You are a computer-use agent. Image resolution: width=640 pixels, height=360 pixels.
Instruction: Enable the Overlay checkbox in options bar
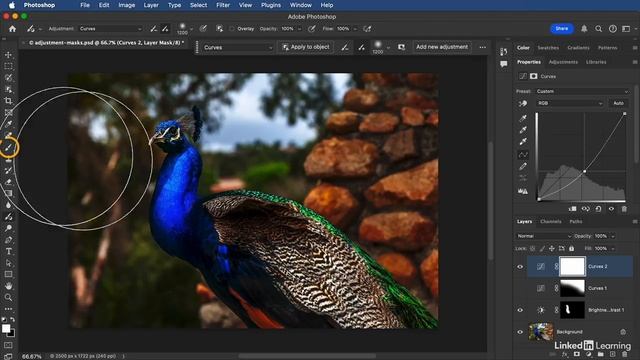tap(232, 29)
